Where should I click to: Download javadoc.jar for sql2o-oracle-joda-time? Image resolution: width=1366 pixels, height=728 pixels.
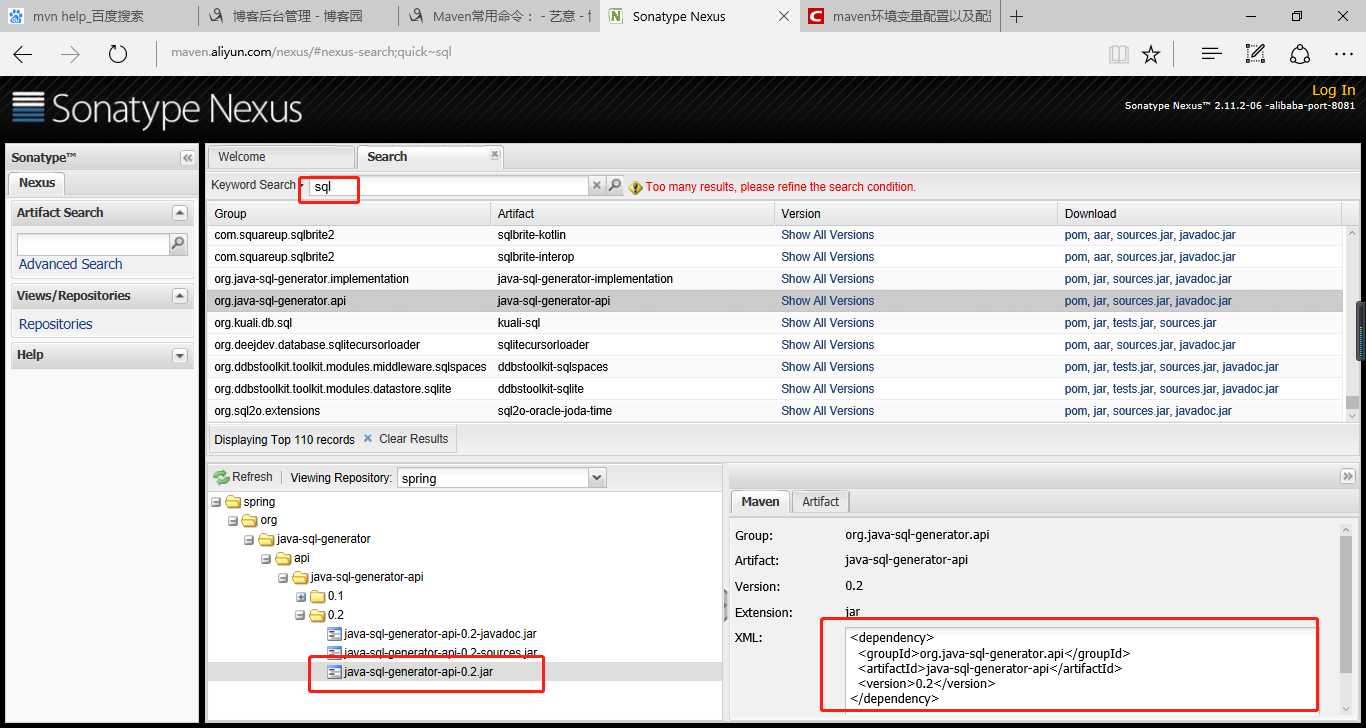(1203, 411)
